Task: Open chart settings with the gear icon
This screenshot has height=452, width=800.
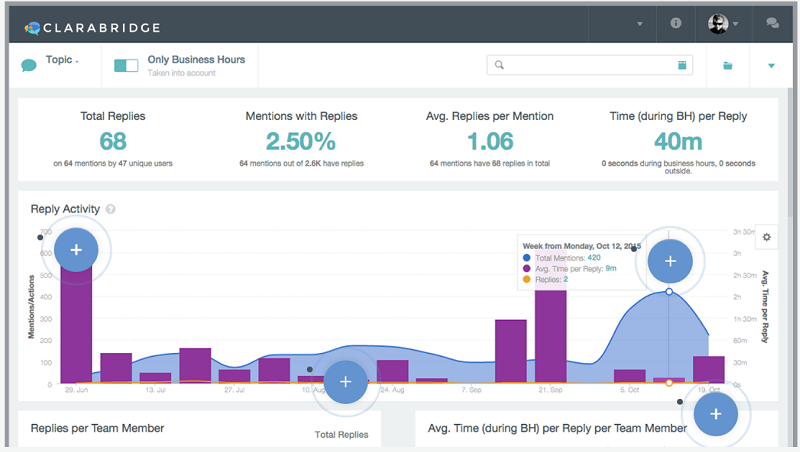Action: click(766, 237)
